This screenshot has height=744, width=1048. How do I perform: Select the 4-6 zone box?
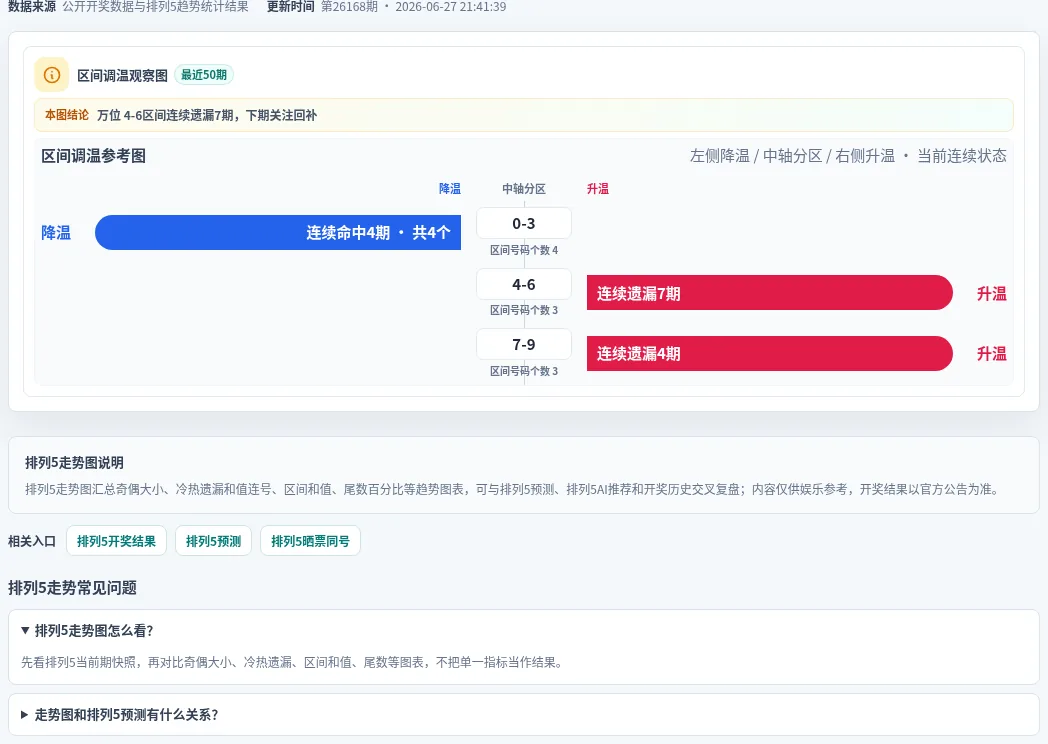point(524,284)
